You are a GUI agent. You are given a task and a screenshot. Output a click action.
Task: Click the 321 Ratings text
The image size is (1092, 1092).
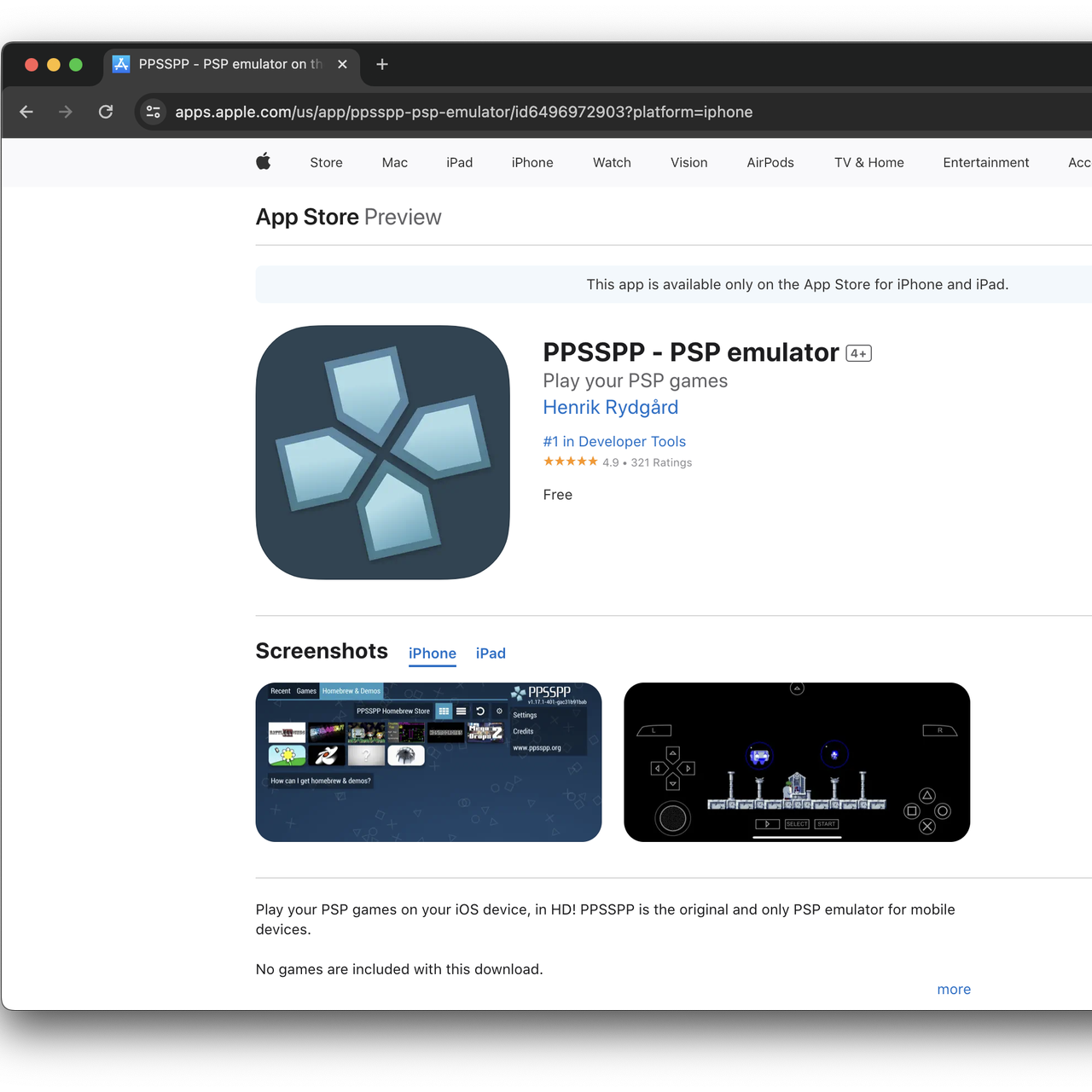click(x=661, y=462)
